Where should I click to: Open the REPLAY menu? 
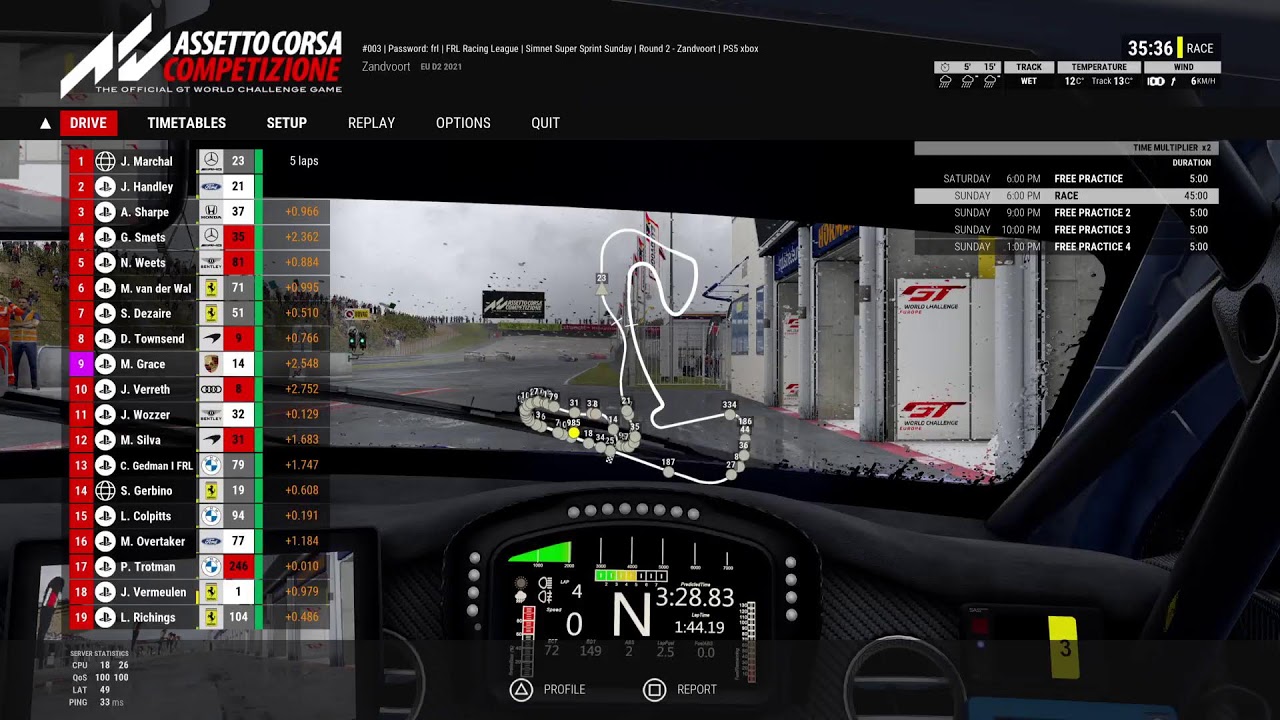click(371, 123)
